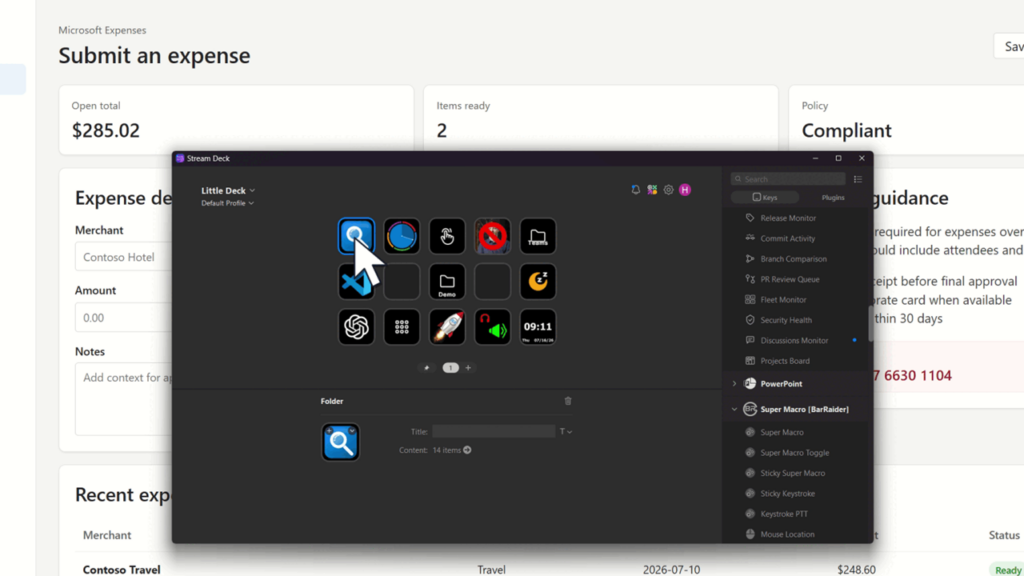Click the Merchant field in expense form
Image resolution: width=1024 pixels, height=576 pixels.
tap(123, 257)
